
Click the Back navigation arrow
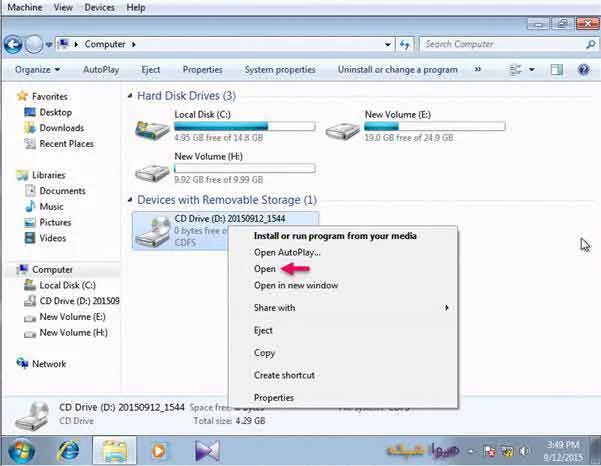13,44
